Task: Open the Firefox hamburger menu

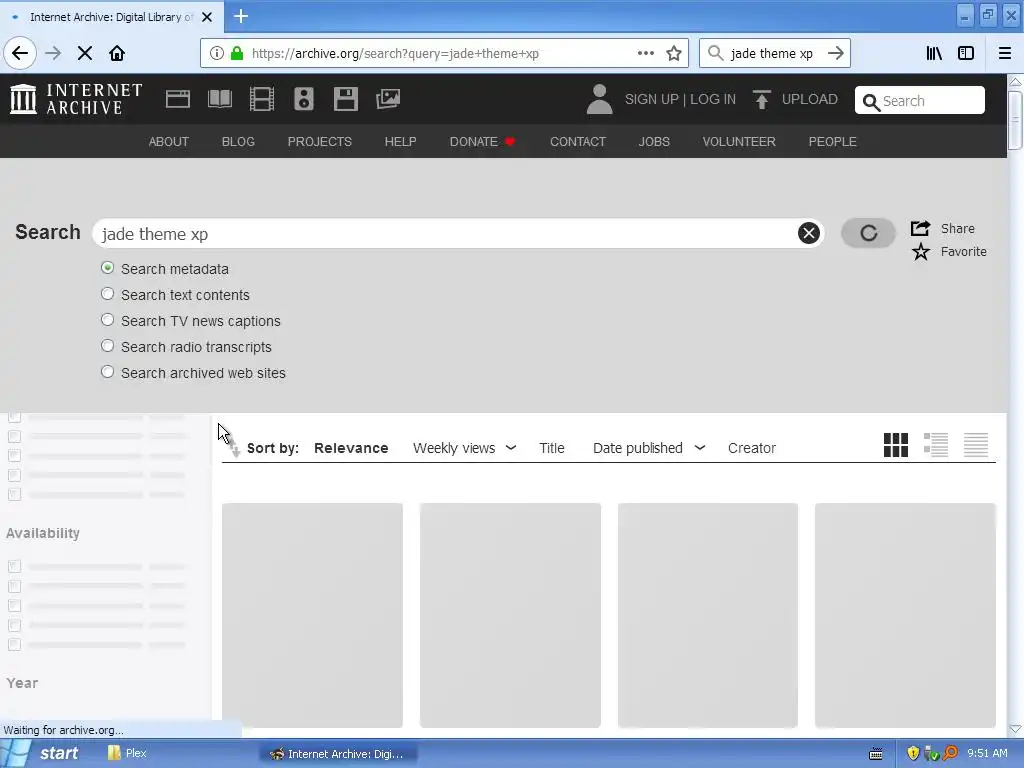Action: (x=1005, y=53)
